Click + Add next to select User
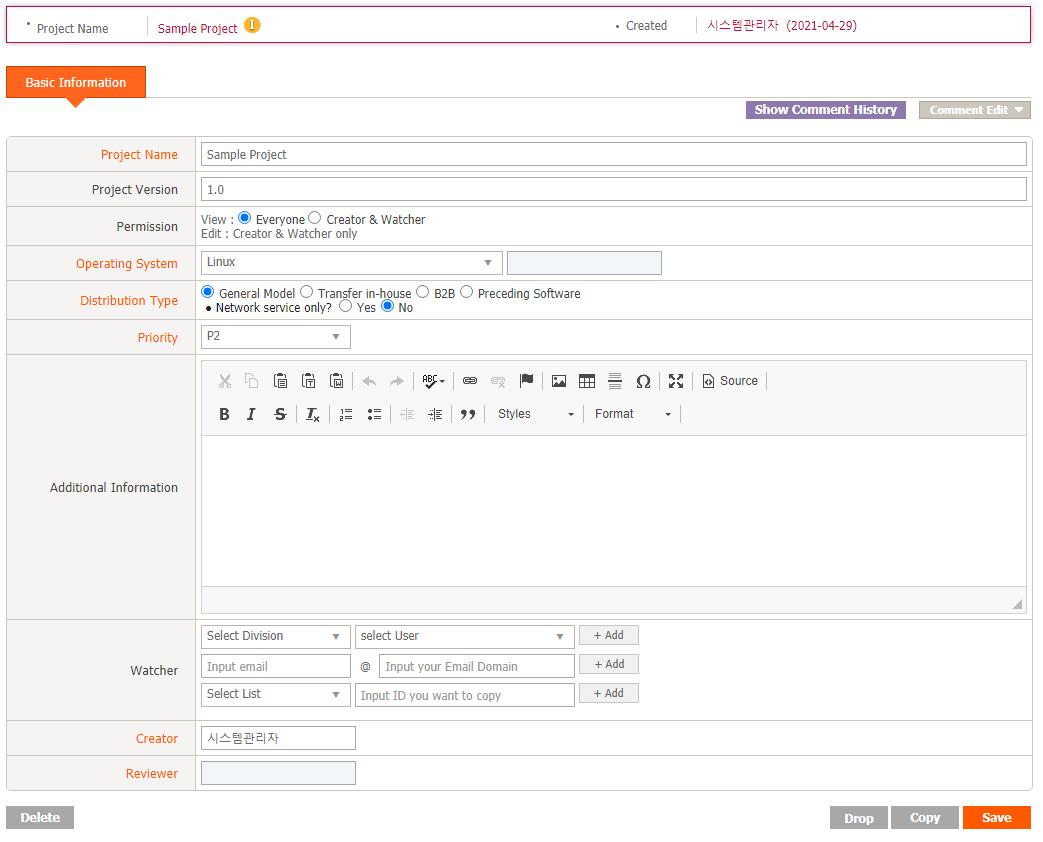 (609, 635)
